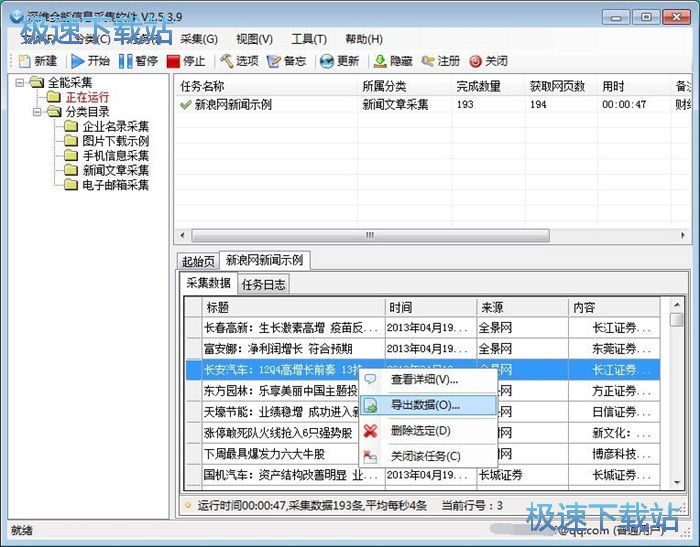Viewport: 700px width, 547px height.
Task: Sort by 所属分类 column header
Action: pyautogui.click(x=404, y=86)
